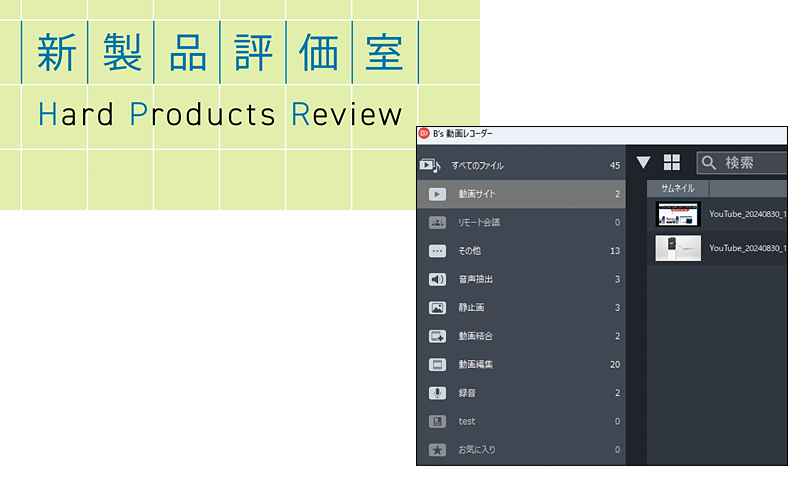Viewport: 800px width, 484px height.
Task: Select the 動画編集 film icon
Action: pyautogui.click(x=437, y=365)
